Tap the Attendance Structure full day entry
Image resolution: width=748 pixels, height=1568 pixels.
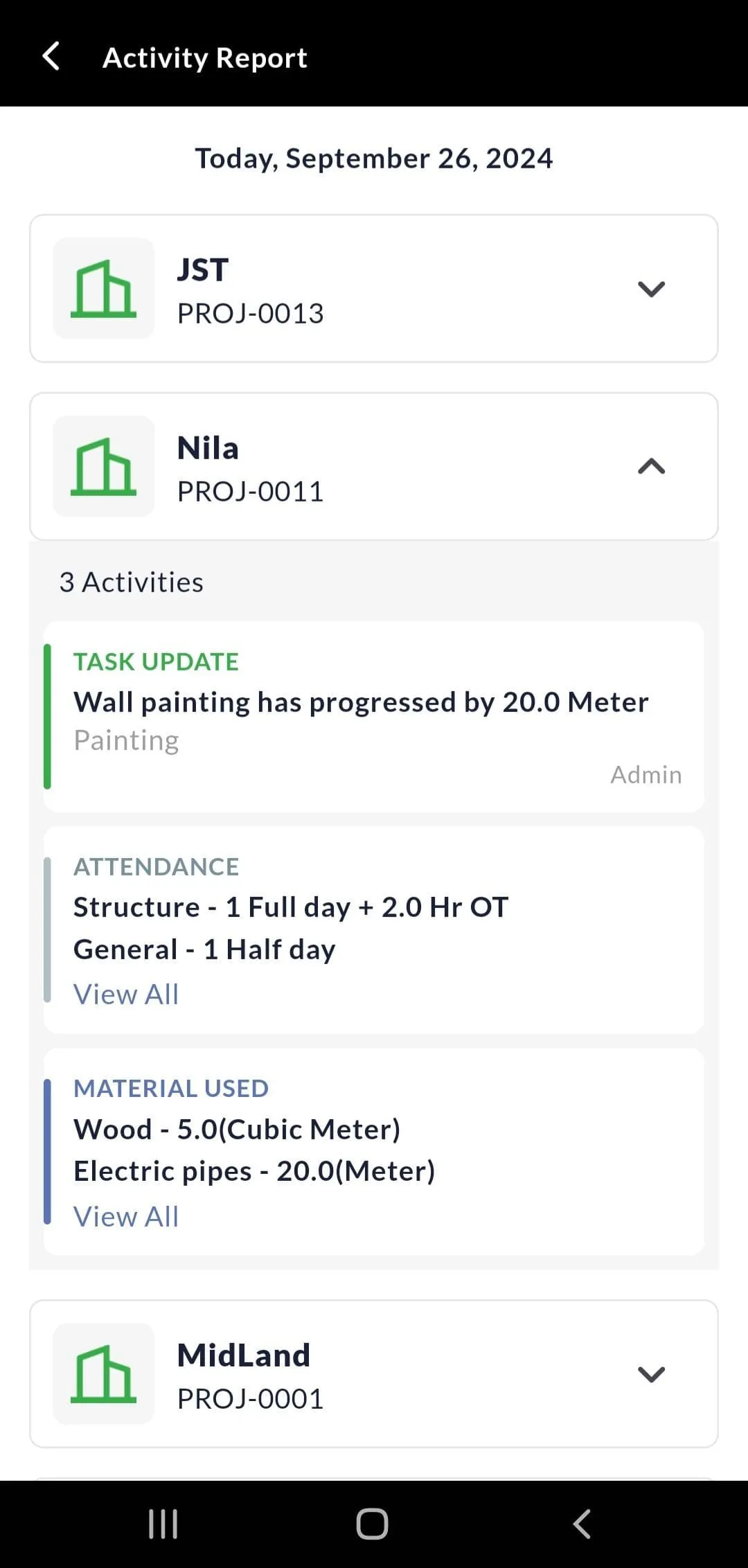coord(291,907)
